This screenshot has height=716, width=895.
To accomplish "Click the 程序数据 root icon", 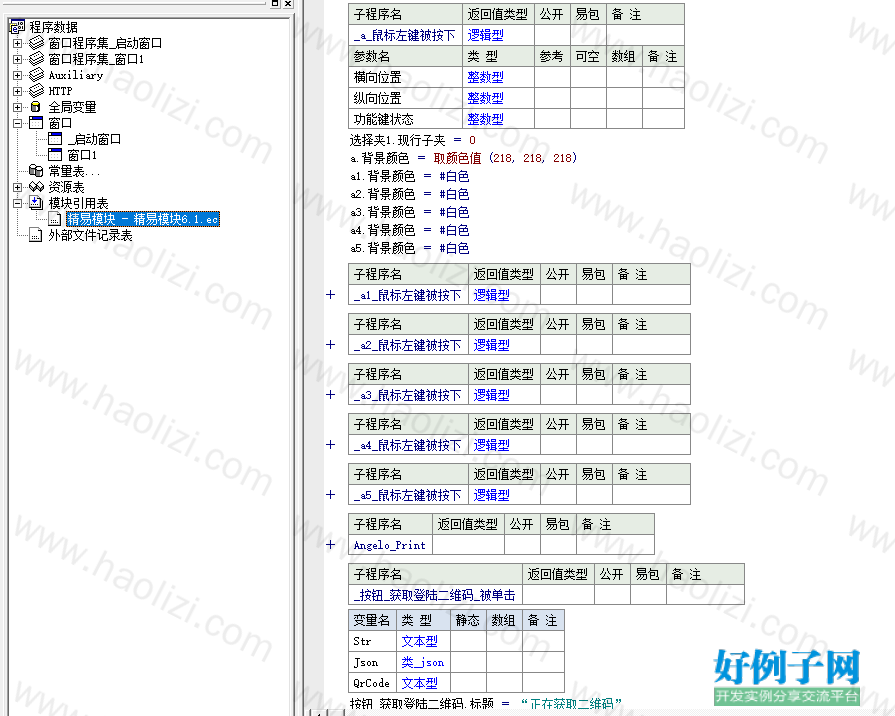I will click(x=18, y=27).
